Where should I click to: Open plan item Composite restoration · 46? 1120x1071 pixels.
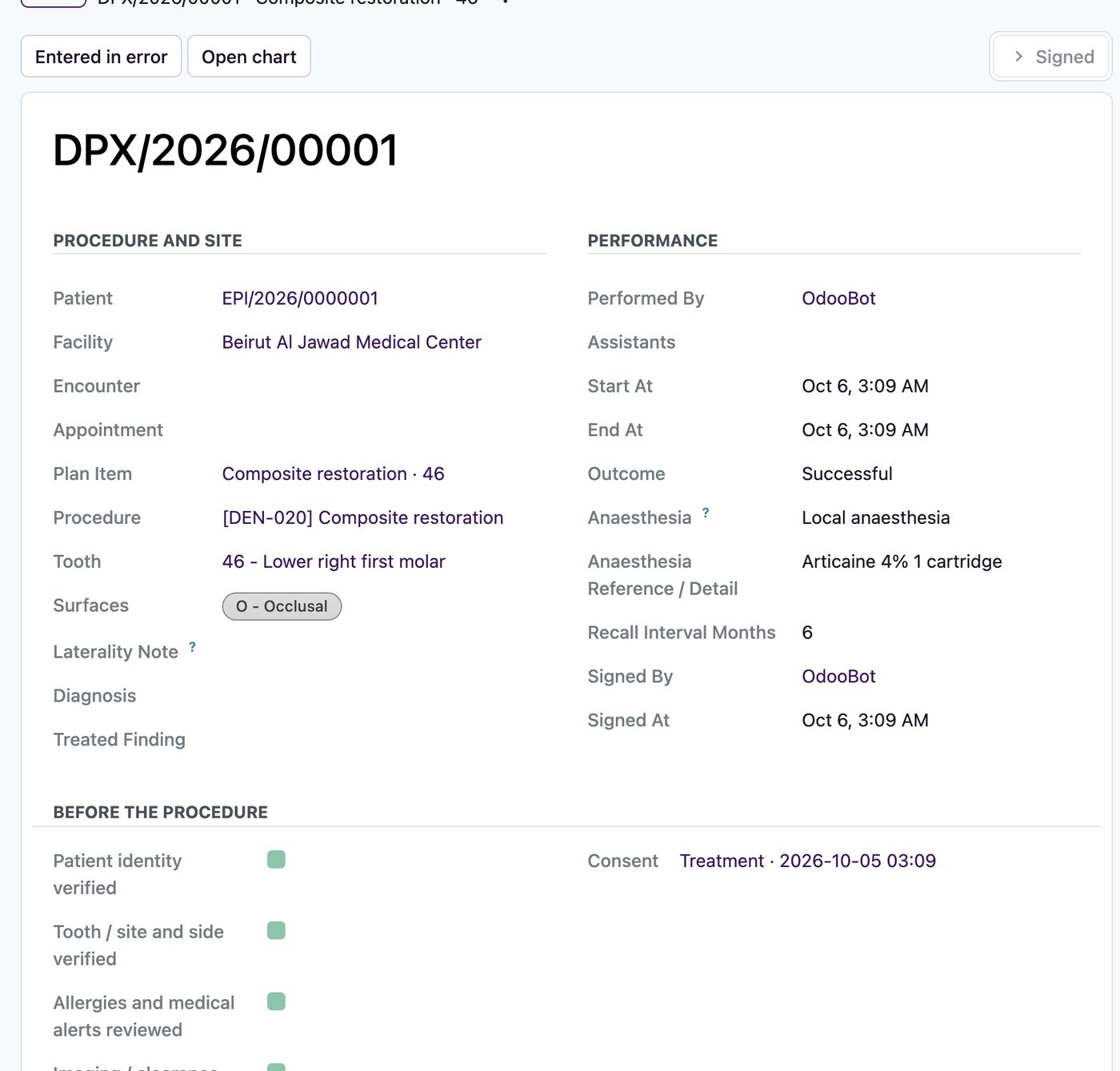coord(334,474)
